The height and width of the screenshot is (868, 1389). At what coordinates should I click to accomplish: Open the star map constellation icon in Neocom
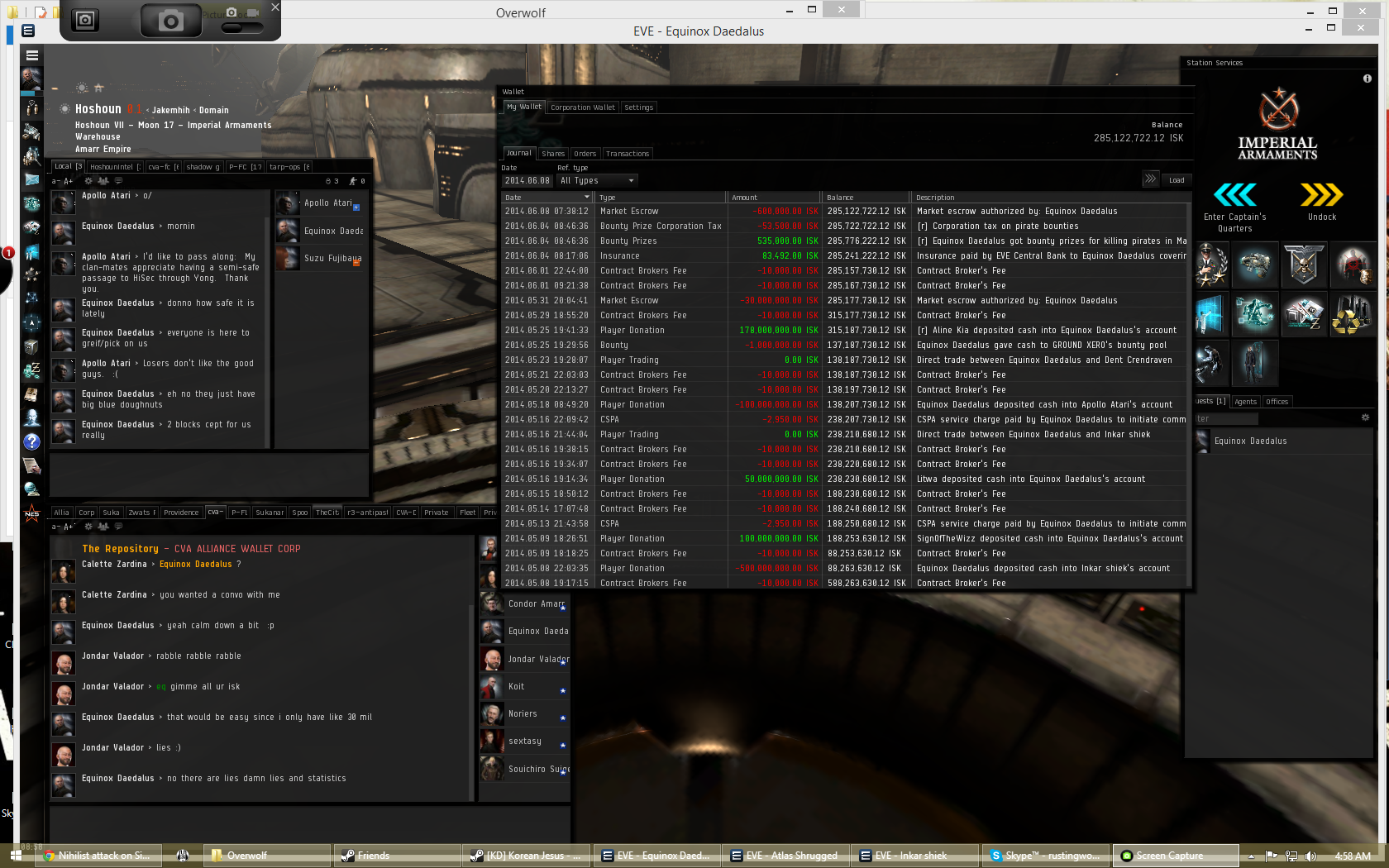31,298
